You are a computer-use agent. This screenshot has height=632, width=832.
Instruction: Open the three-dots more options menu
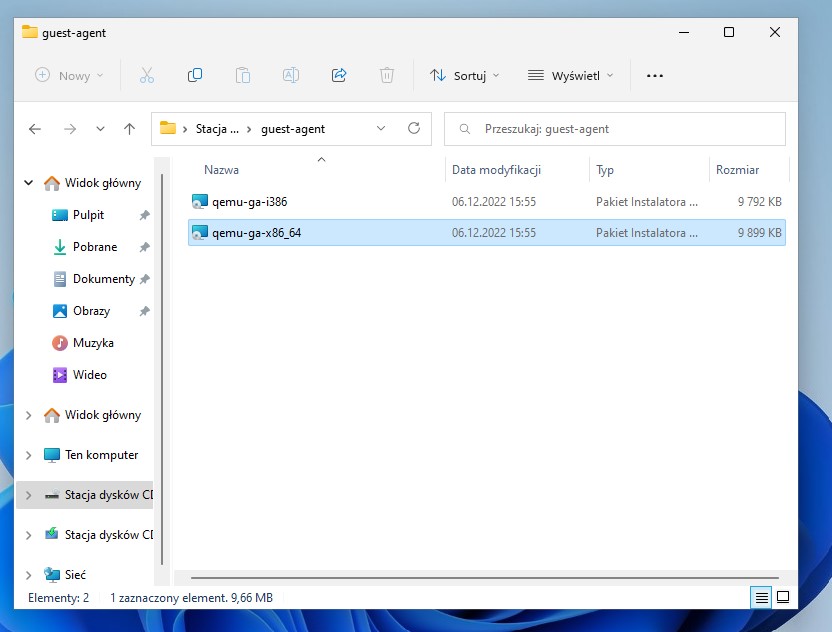click(x=655, y=75)
